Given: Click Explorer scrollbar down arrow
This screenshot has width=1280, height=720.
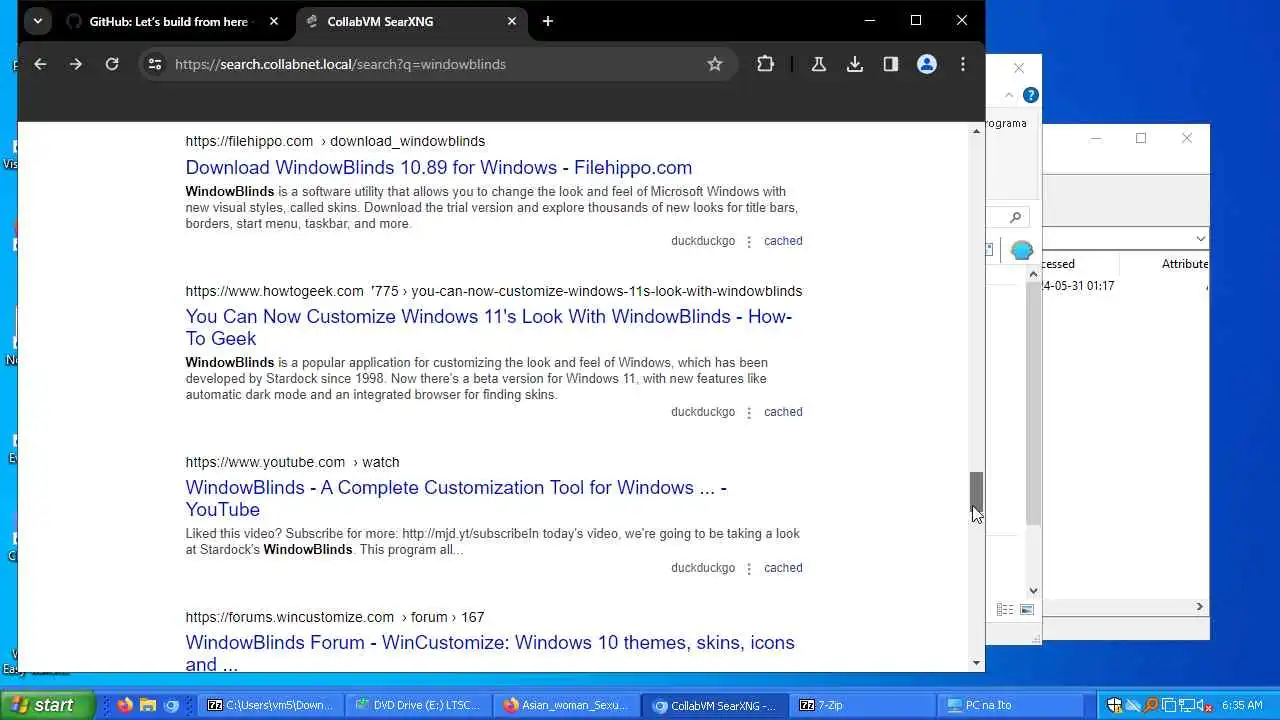Looking at the screenshot, I should tap(1034, 591).
